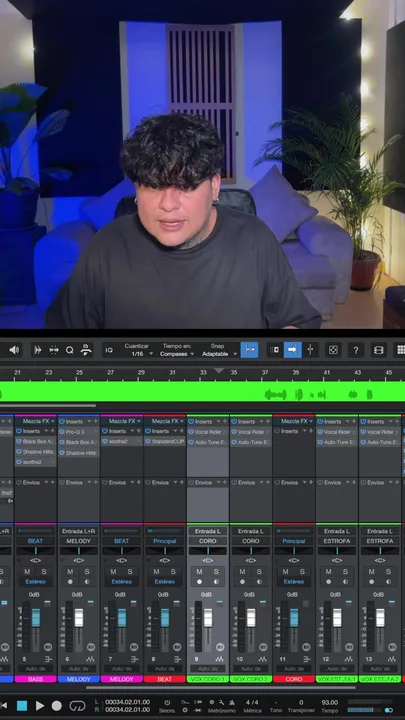Viewport: 405px width, 720px height.
Task: Click the ripple edit icon left of autoscroll
Action: (x=275, y=350)
